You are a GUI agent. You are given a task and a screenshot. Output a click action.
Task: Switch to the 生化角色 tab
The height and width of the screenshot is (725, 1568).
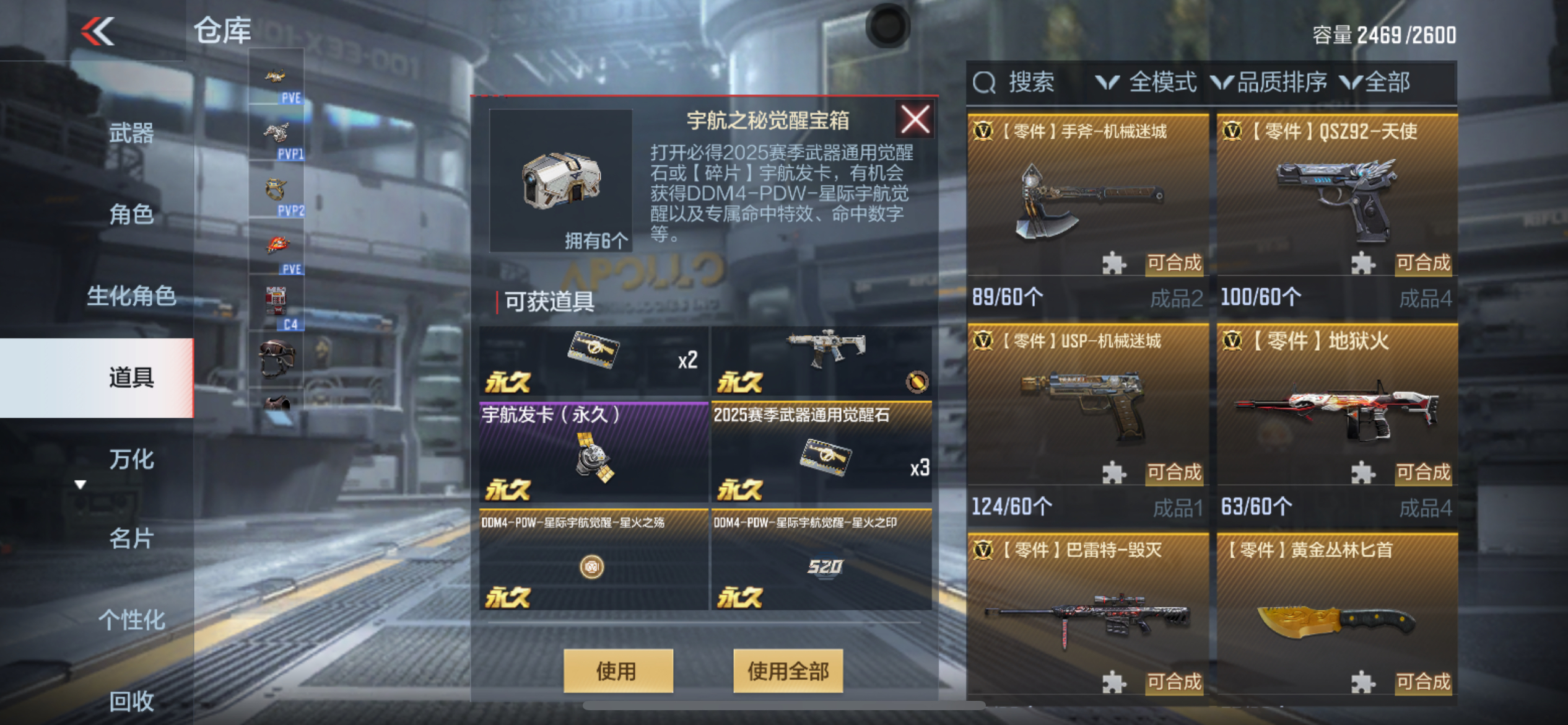pos(131,296)
